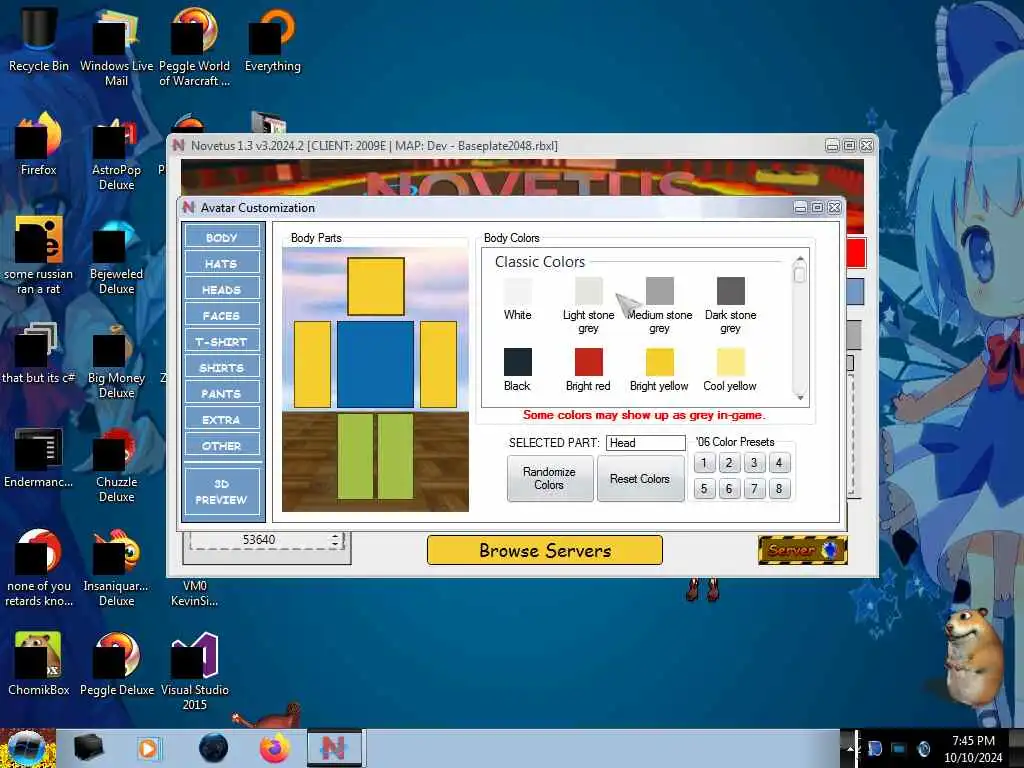The image size is (1024, 768).
Task: Pick the Bright red swatch
Action: pos(588,362)
